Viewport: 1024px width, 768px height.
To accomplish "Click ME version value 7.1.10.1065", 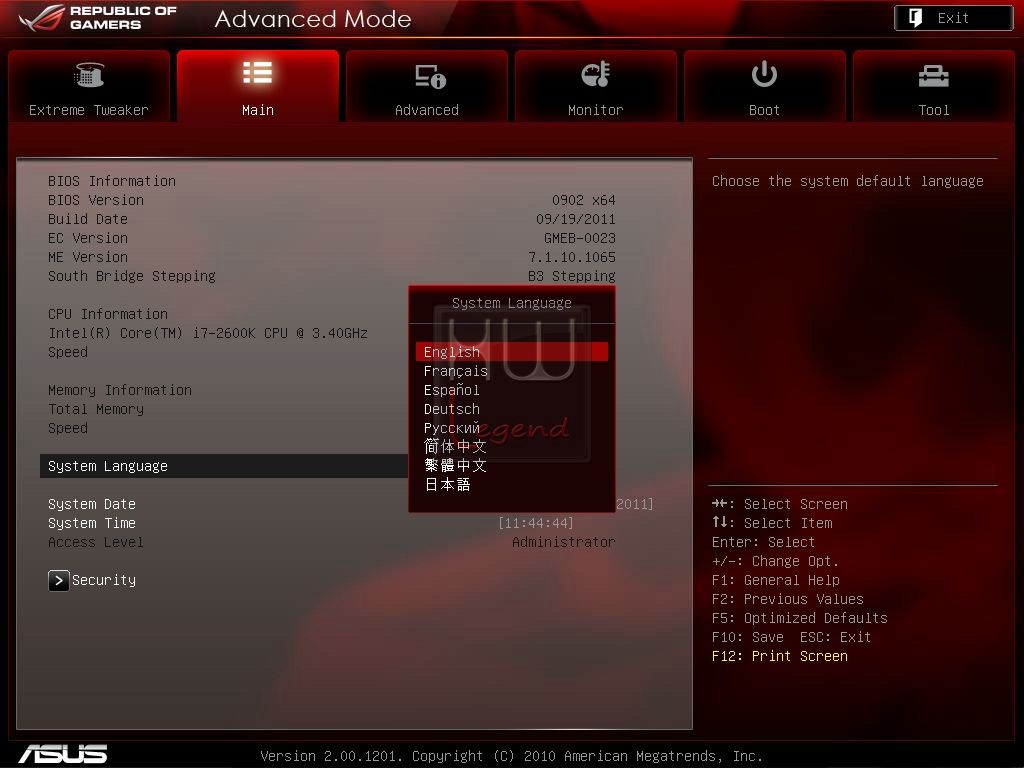I will [572, 257].
